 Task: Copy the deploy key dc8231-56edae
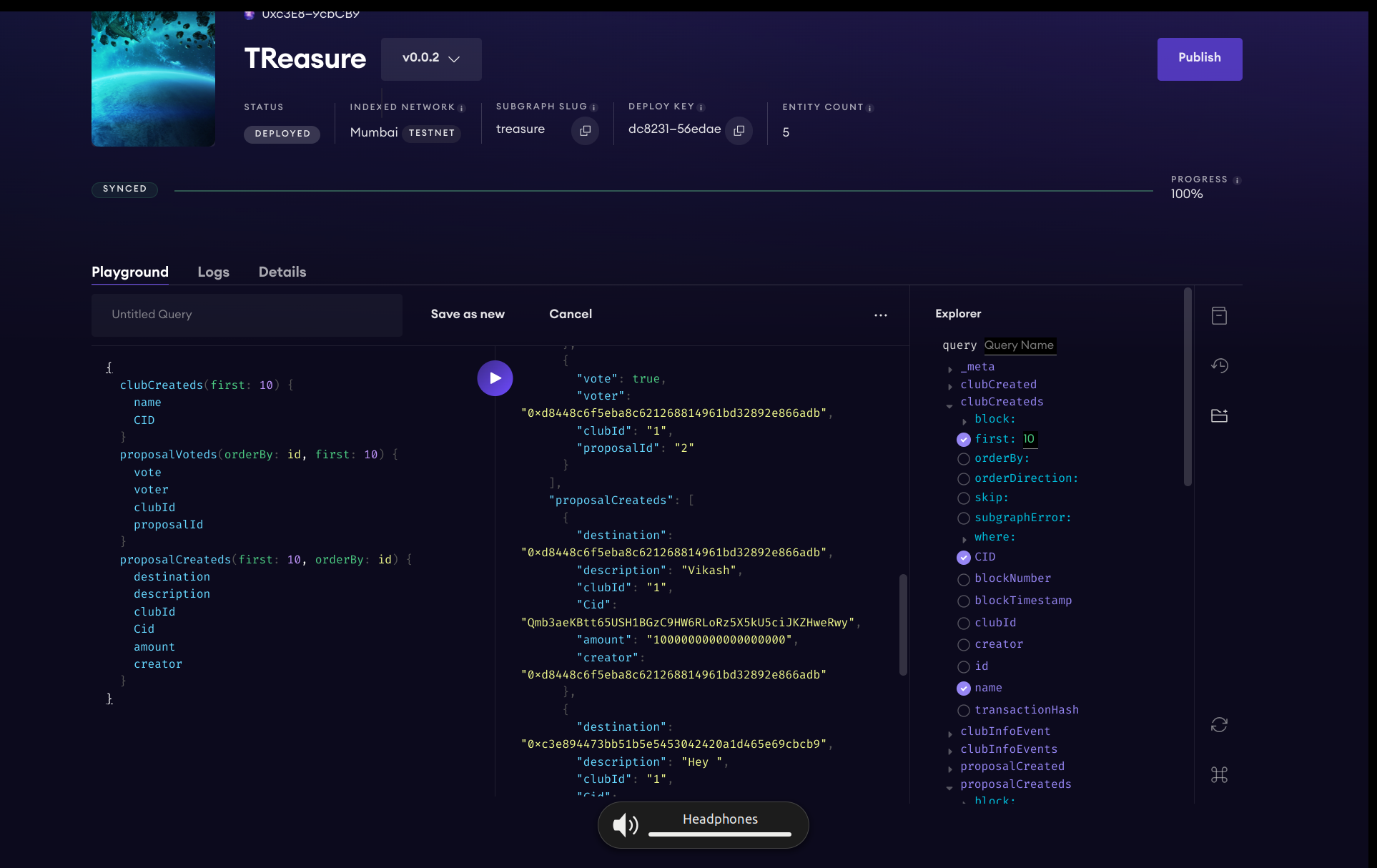pyautogui.click(x=739, y=131)
